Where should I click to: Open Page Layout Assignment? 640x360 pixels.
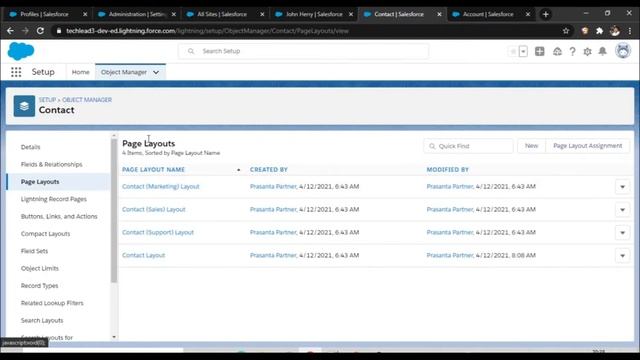(x=587, y=146)
